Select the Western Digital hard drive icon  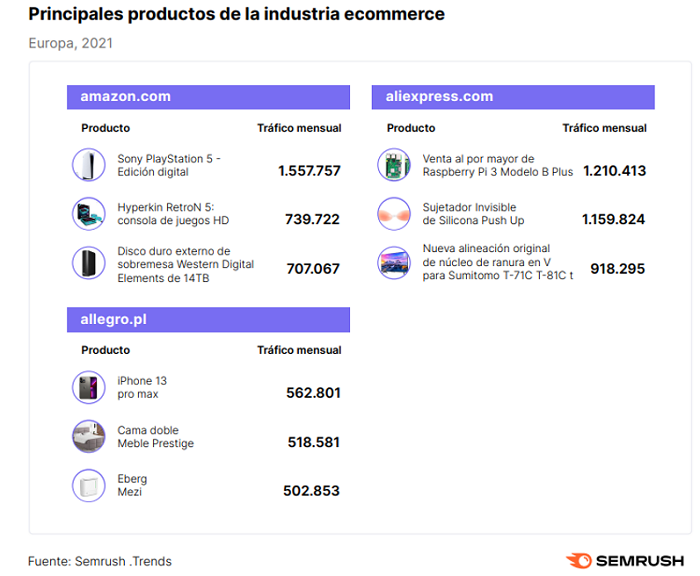88,264
